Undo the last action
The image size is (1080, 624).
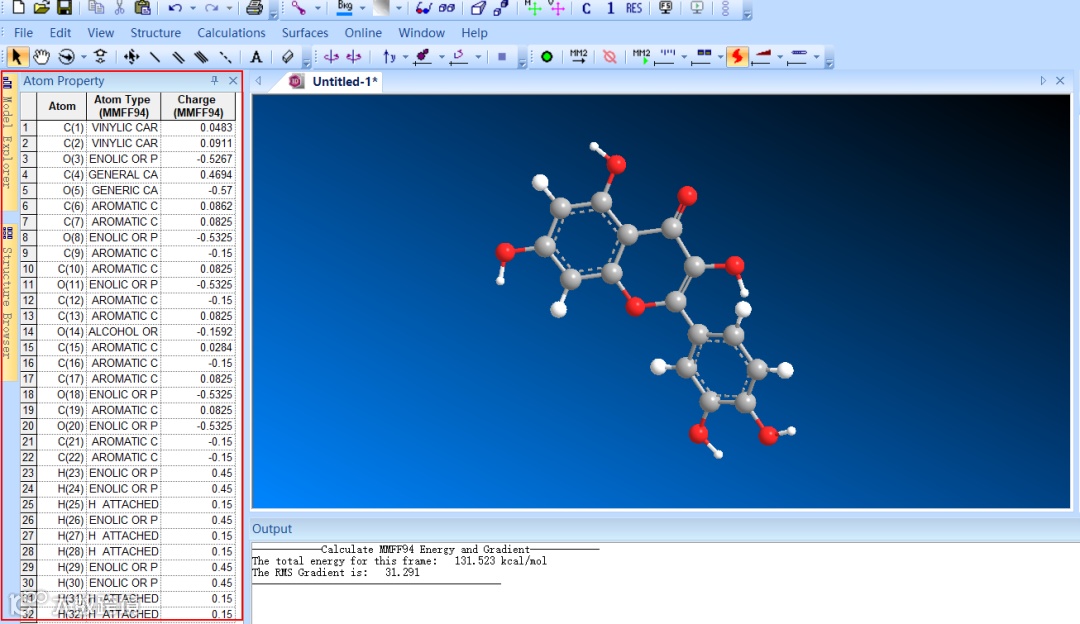(175, 8)
